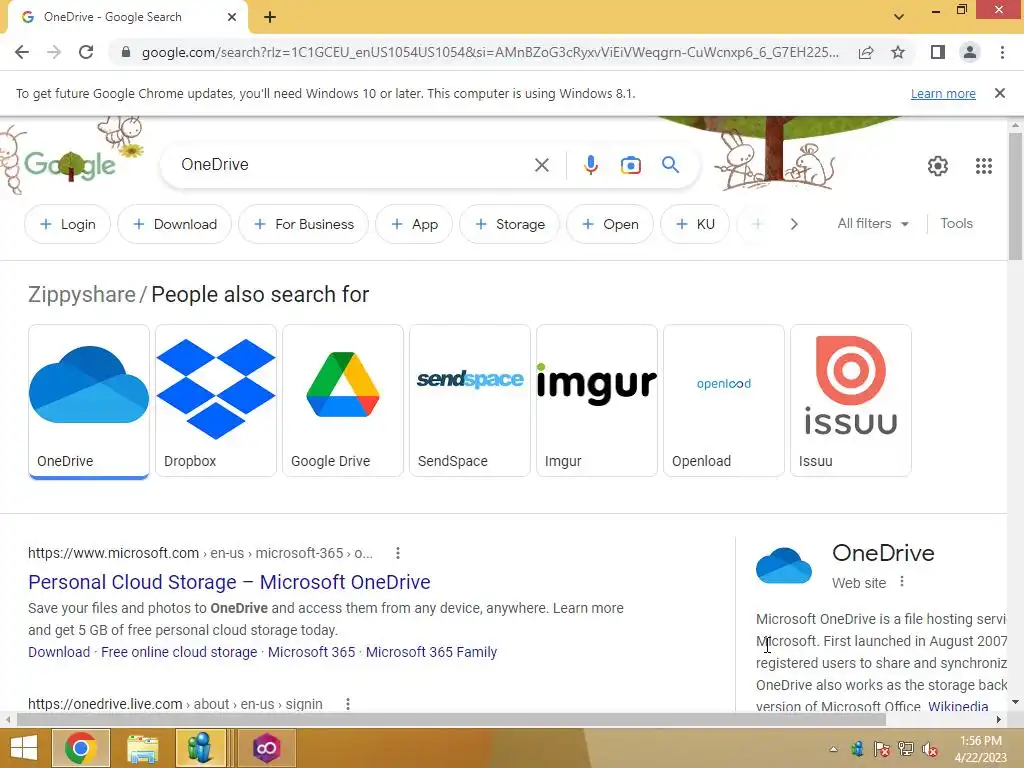The image size is (1024, 768).
Task: Add the For Business filter chip
Action: (x=304, y=224)
